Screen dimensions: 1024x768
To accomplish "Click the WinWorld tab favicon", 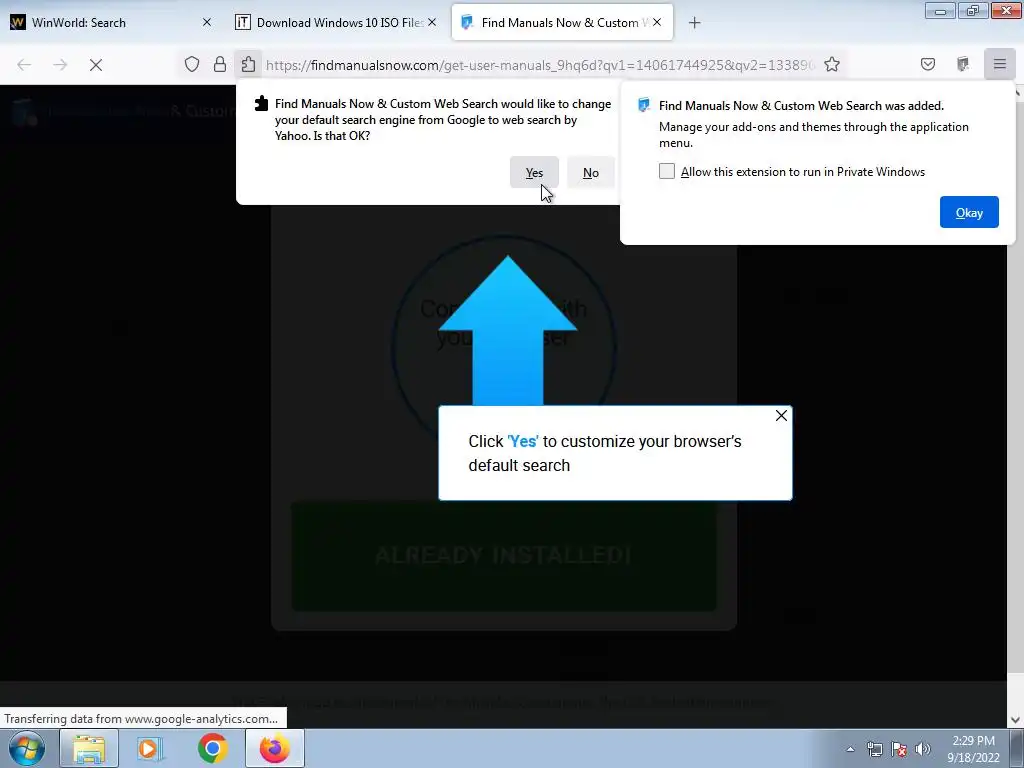I will coord(18,22).
